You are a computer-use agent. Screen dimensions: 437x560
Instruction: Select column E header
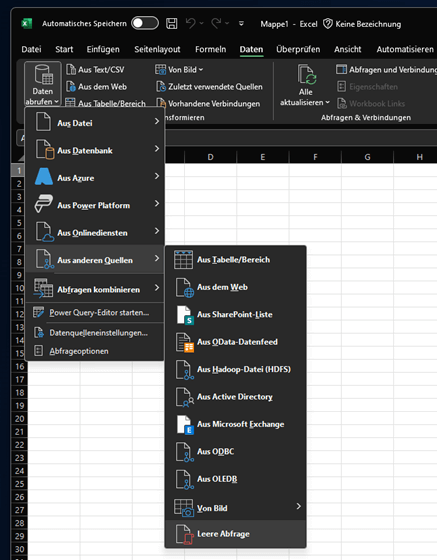pyautogui.click(x=263, y=157)
